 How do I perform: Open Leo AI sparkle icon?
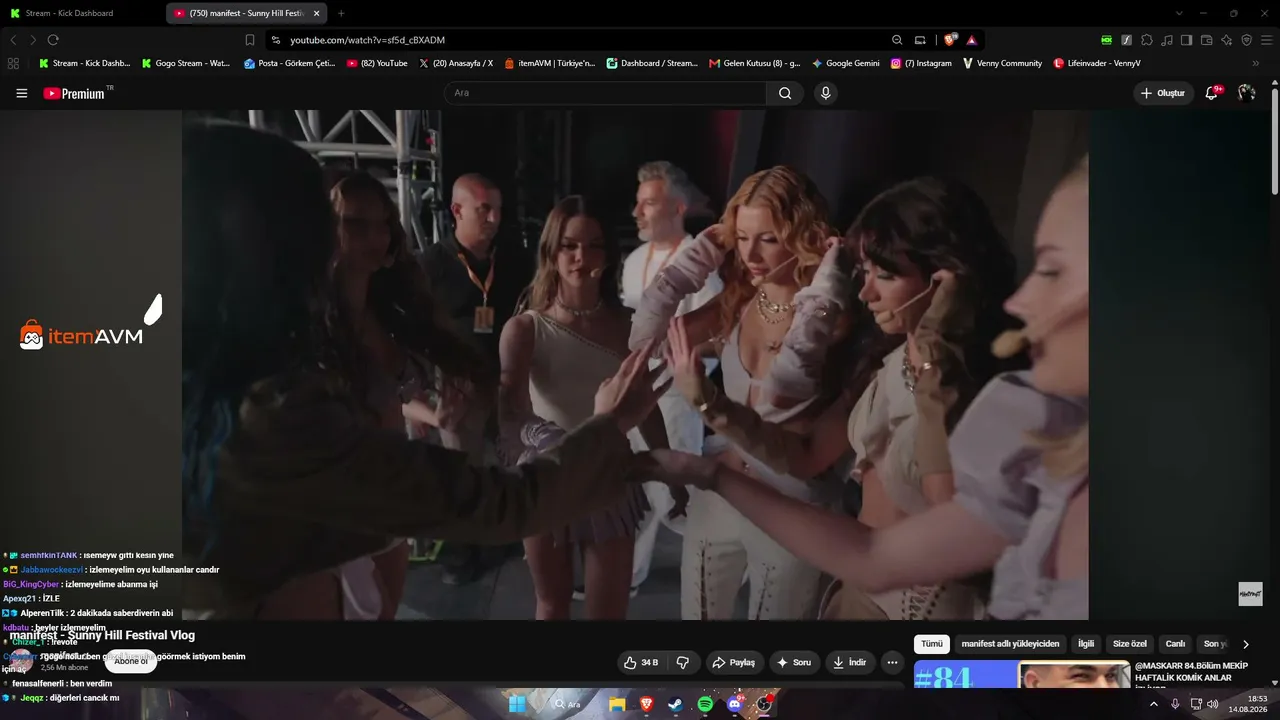coord(1226,40)
